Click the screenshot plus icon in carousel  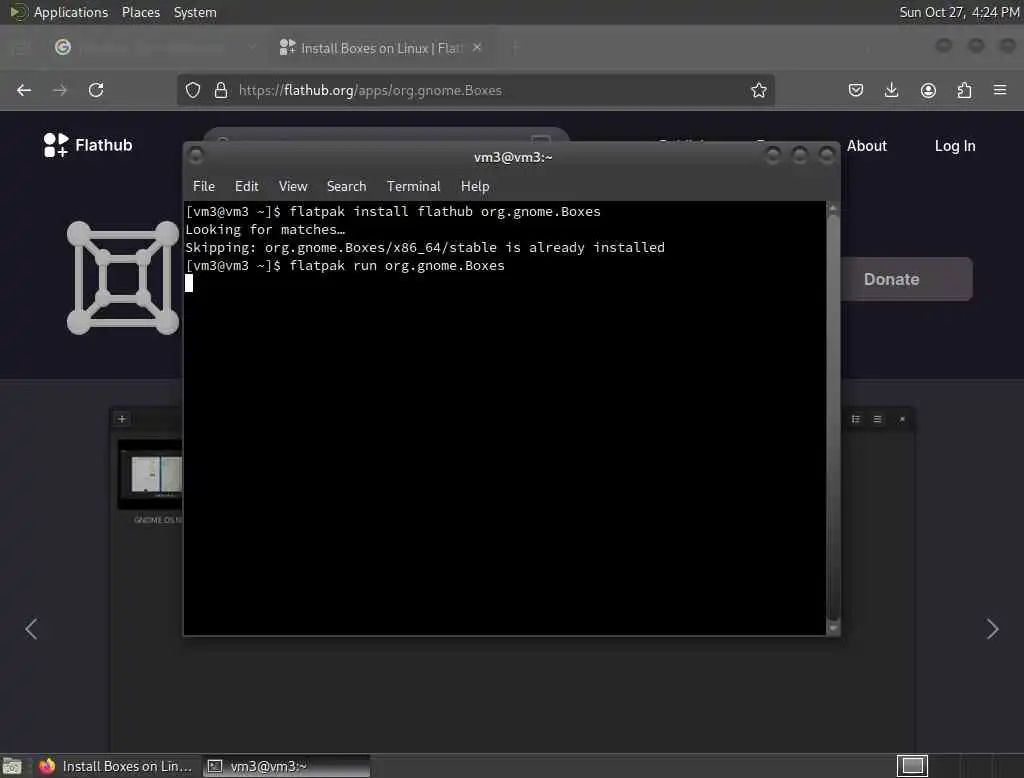121,419
